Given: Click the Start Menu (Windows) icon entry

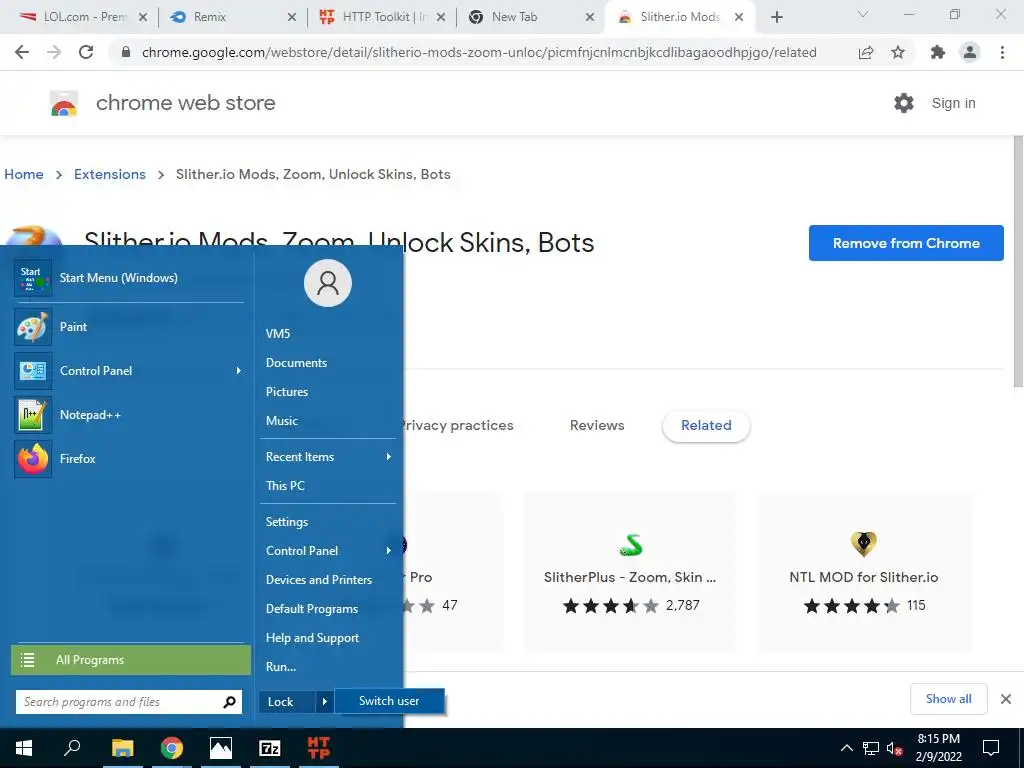Looking at the screenshot, I should coord(129,278).
